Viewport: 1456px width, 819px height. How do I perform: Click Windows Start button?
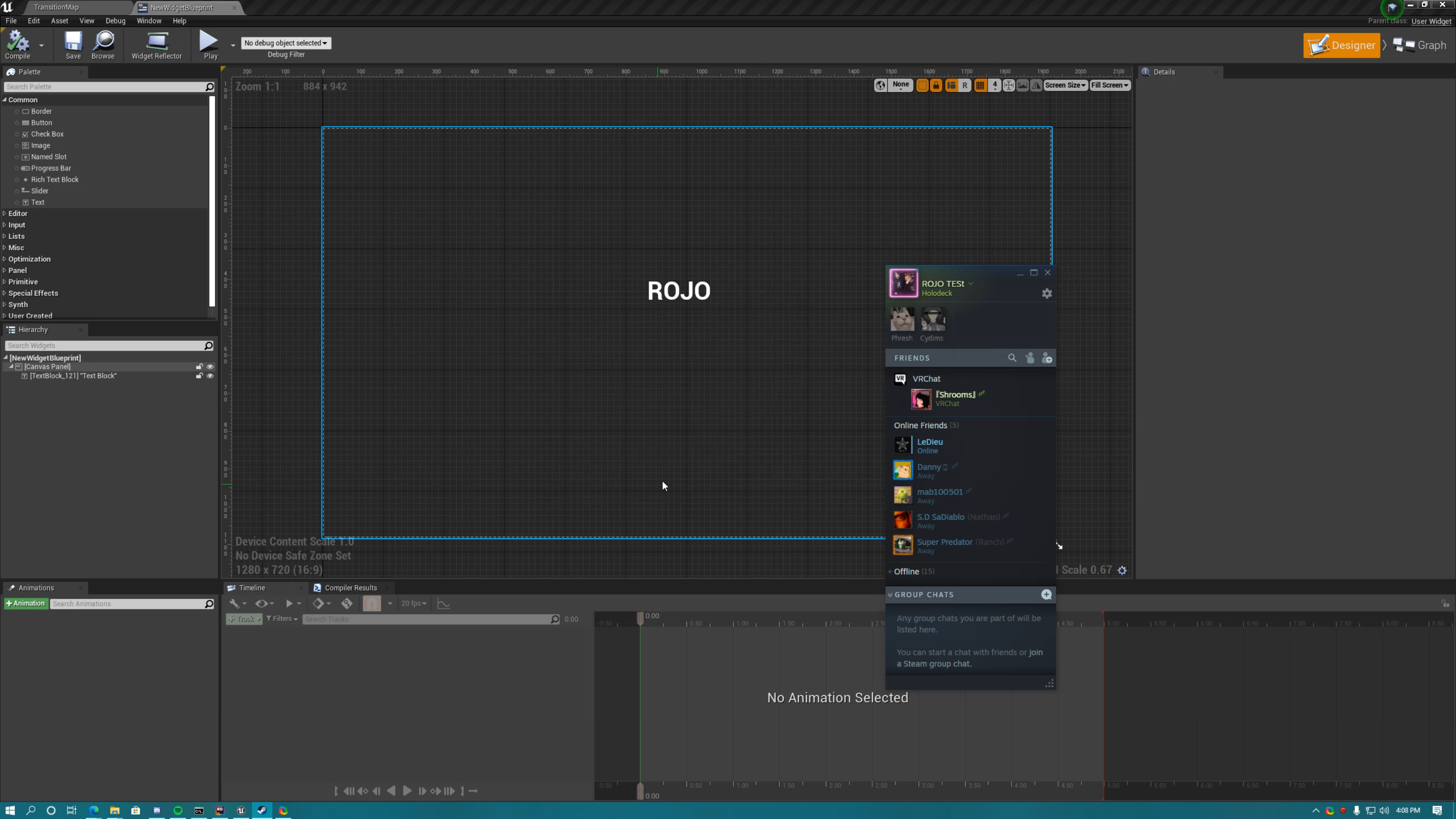pyautogui.click(x=10, y=810)
